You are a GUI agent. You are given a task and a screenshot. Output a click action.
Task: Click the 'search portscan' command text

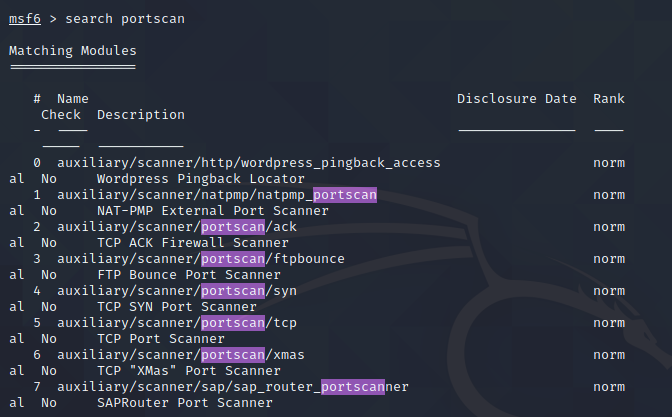coord(125,19)
